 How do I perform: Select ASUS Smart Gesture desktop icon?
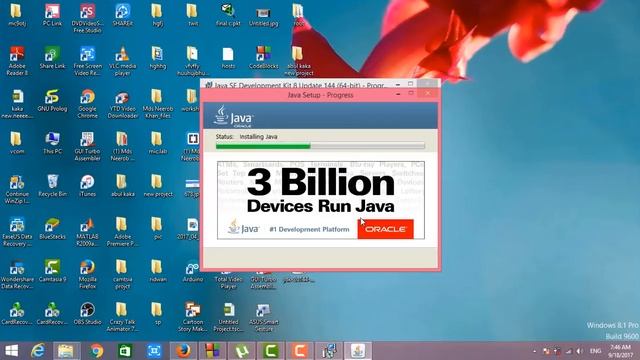[263, 317]
